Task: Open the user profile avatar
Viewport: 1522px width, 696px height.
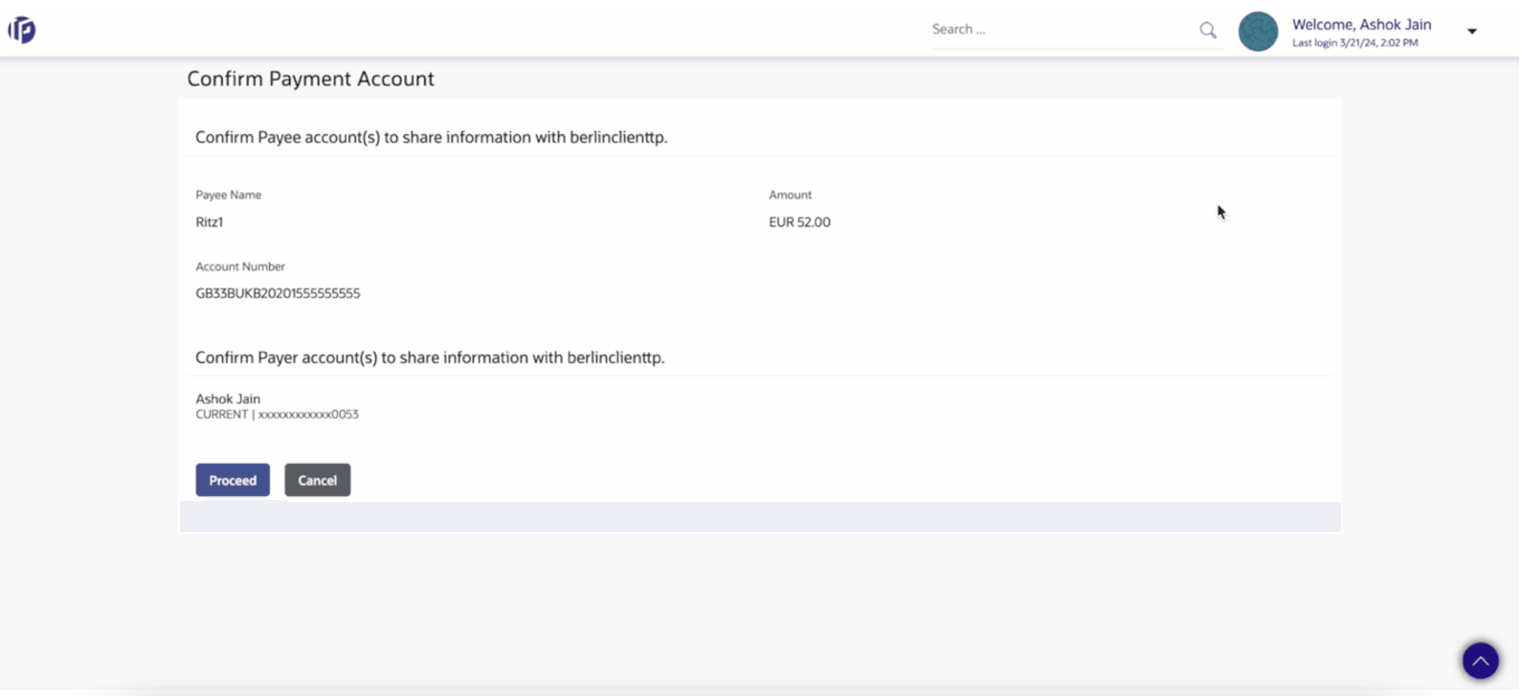Action: (1258, 32)
